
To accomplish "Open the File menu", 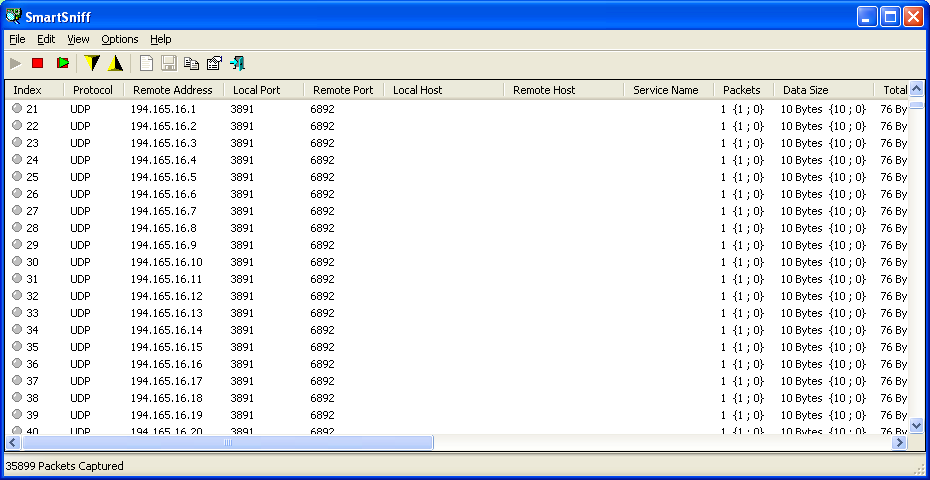I will pos(17,39).
